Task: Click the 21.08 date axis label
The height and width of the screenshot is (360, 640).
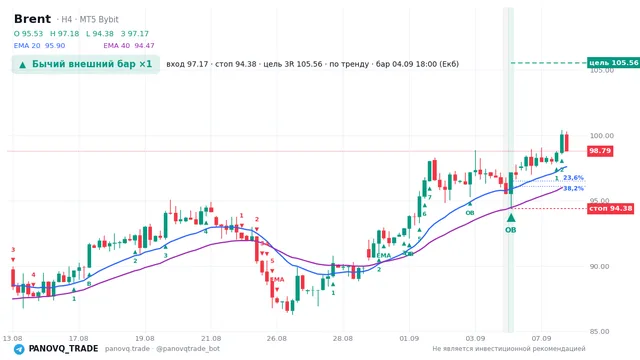Action: (211, 338)
